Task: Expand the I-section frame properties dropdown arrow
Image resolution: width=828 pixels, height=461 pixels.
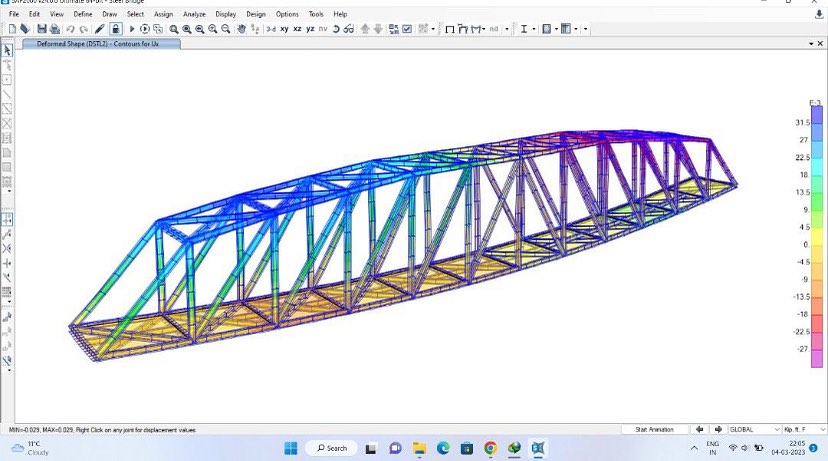Action: (x=534, y=29)
